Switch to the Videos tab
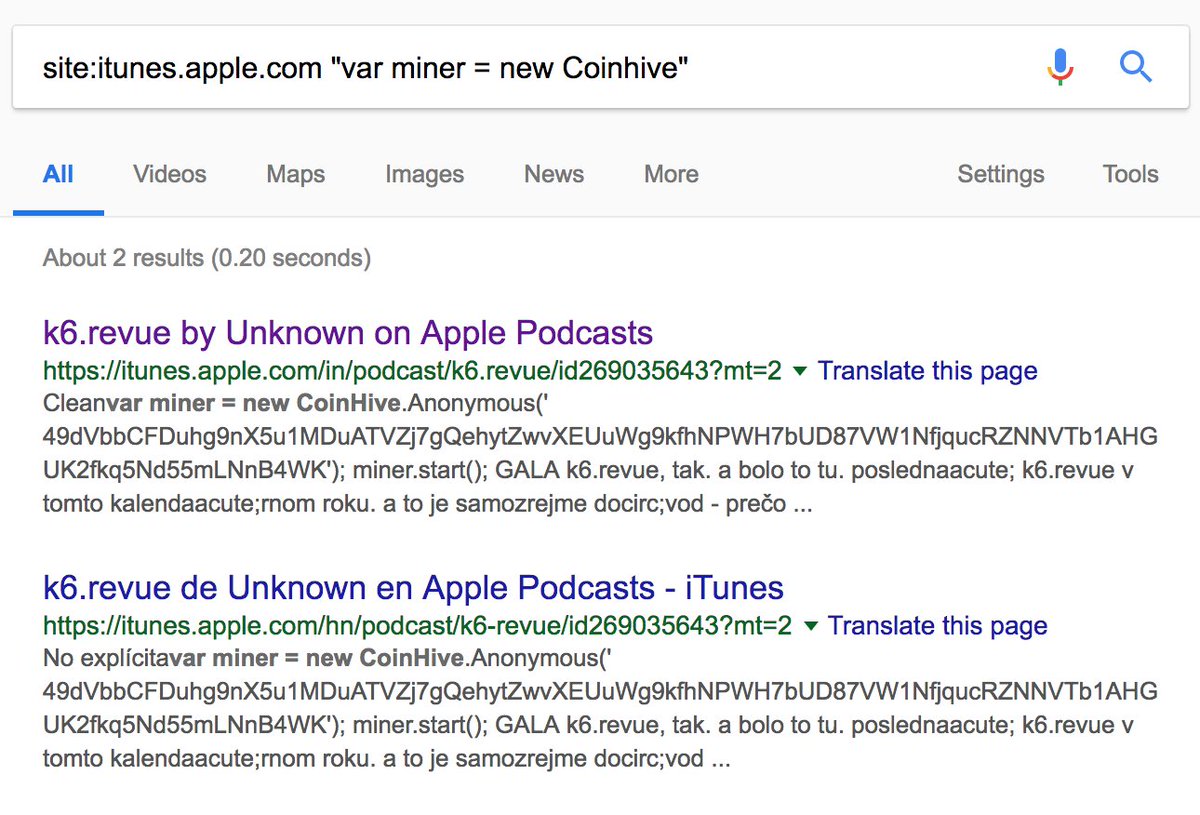Viewport: 1200px width, 815px height. (x=170, y=174)
